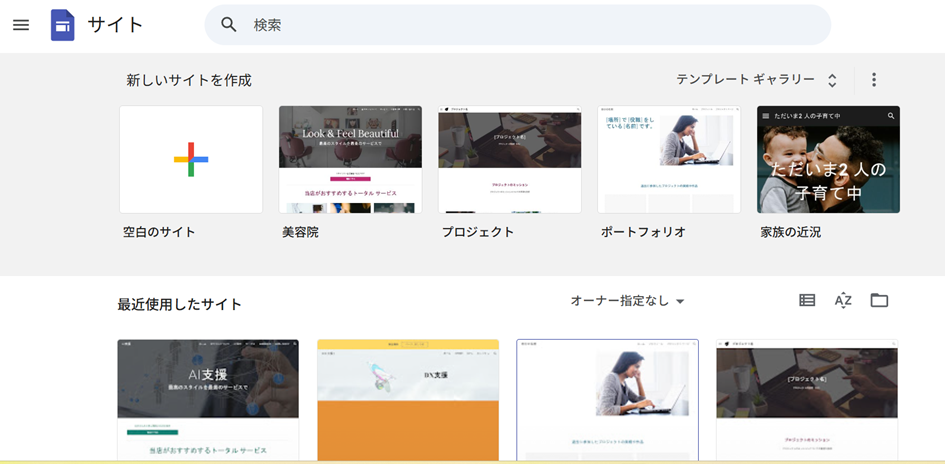Open the three-dot more options menu
The height and width of the screenshot is (464, 945).
pyautogui.click(x=873, y=80)
